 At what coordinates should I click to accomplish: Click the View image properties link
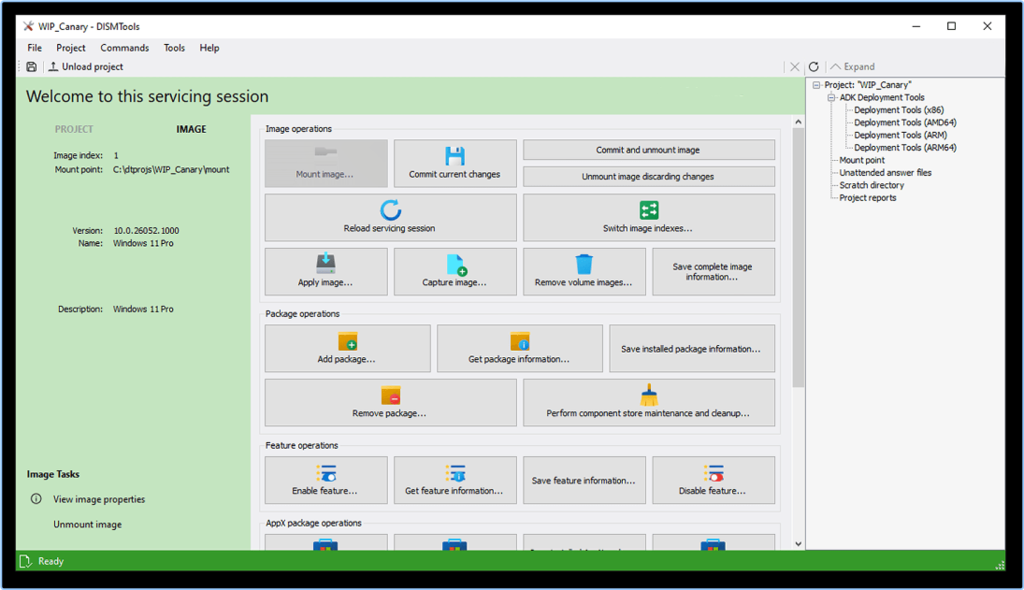point(99,499)
